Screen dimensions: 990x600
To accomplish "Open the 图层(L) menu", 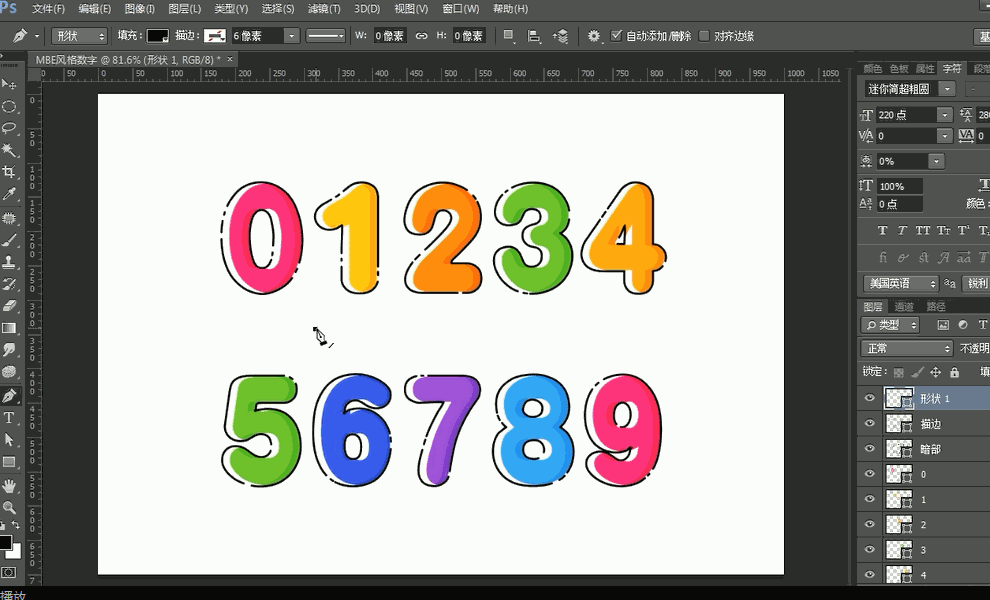I will pos(185,9).
